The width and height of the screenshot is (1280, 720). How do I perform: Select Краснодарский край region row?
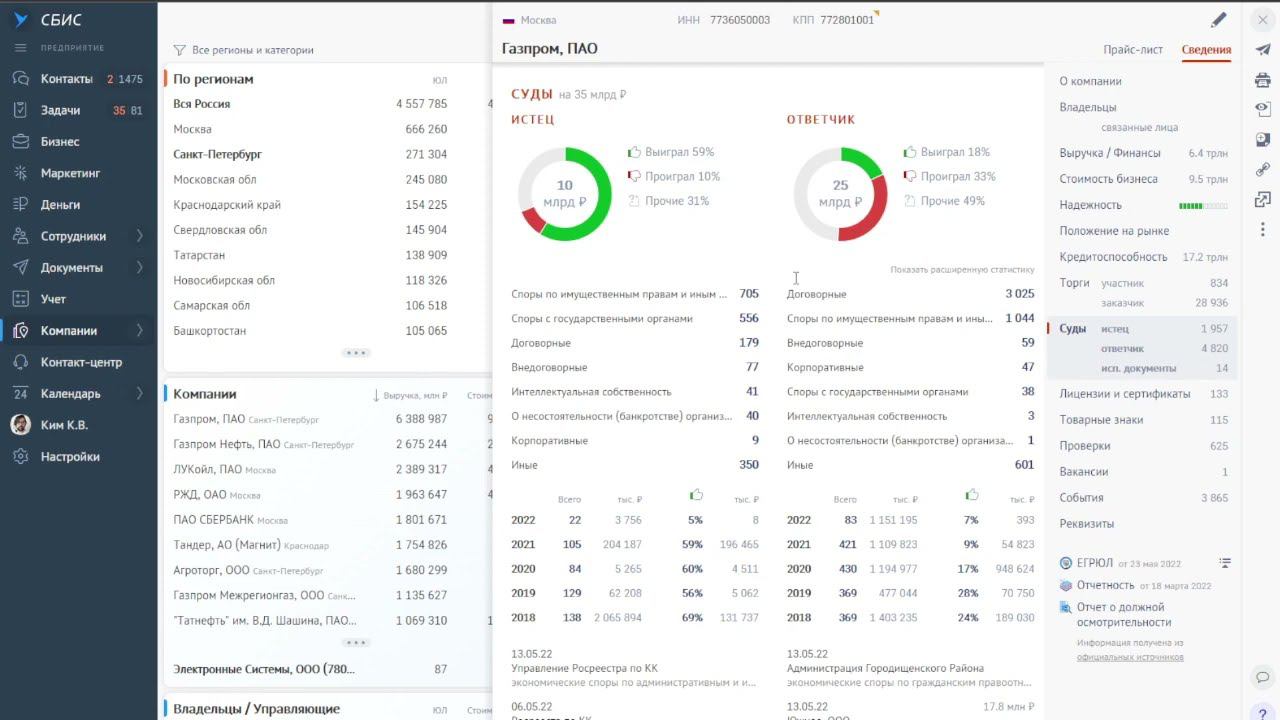click(310, 205)
